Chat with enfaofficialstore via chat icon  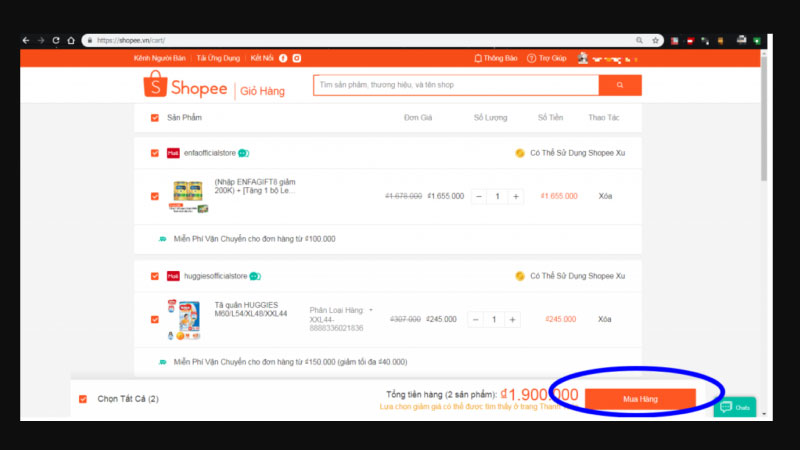pos(243,153)
